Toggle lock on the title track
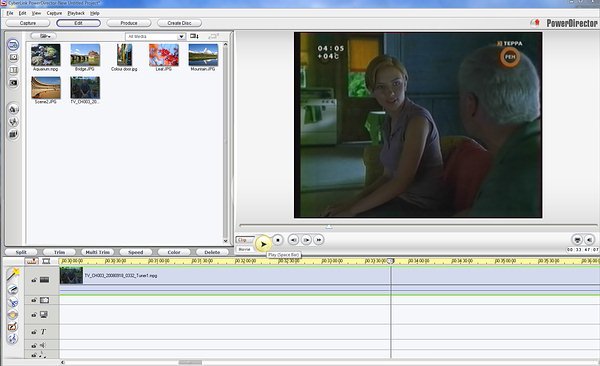The image size is (600, 366). [34, 332]
